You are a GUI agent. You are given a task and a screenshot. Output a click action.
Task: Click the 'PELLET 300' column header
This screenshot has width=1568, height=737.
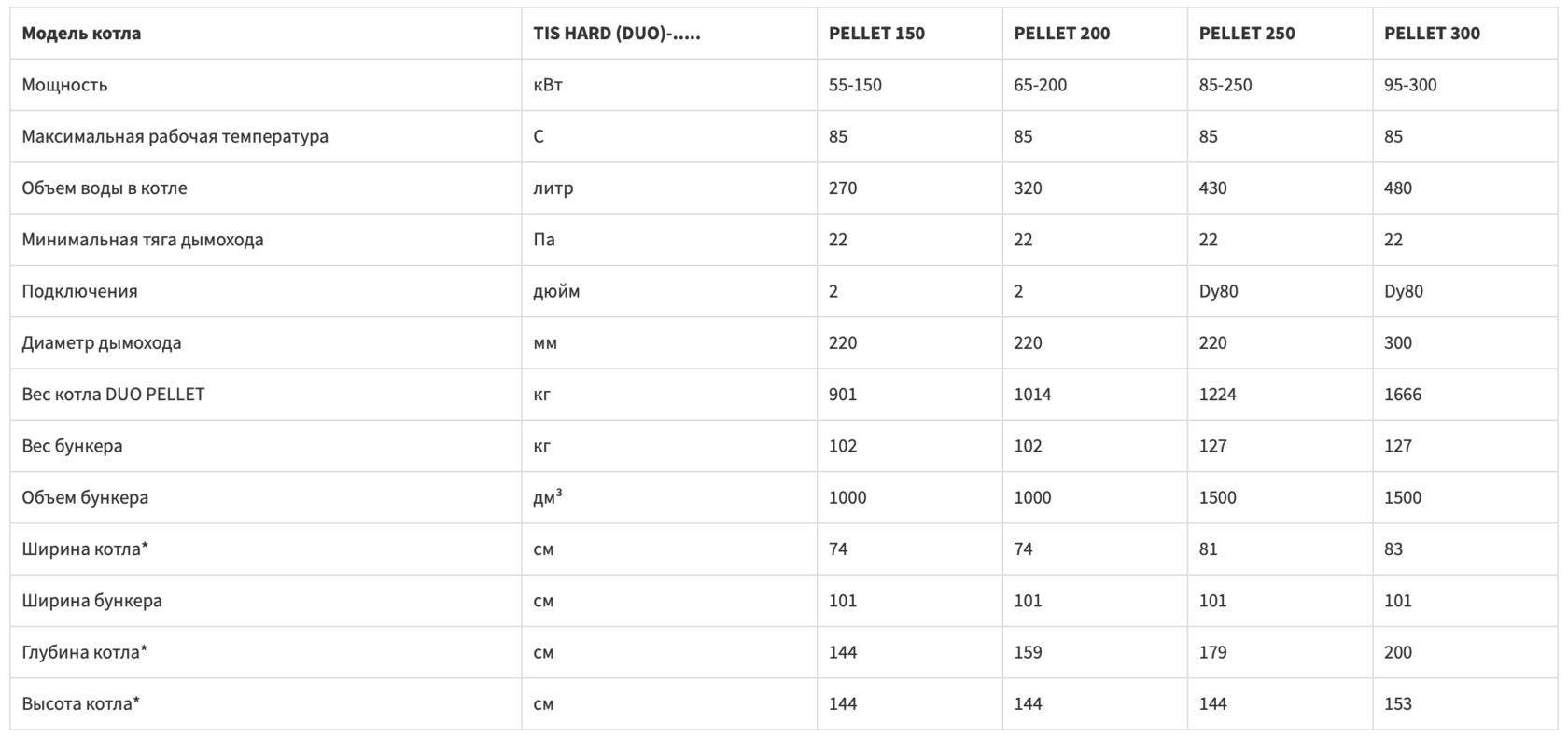pos(1432,34)
